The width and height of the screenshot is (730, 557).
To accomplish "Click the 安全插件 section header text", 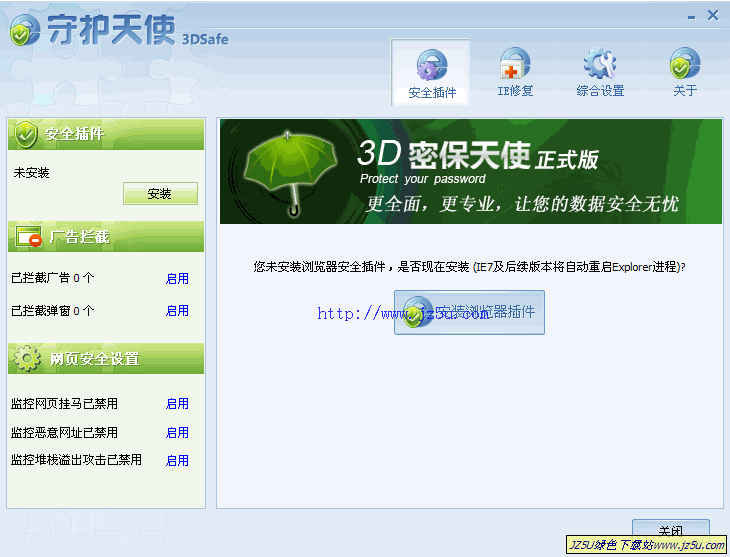I will 74,134.
